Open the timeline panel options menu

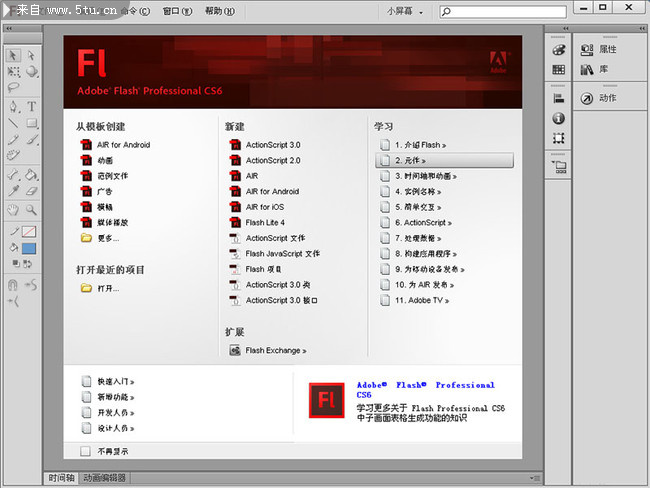535,478
